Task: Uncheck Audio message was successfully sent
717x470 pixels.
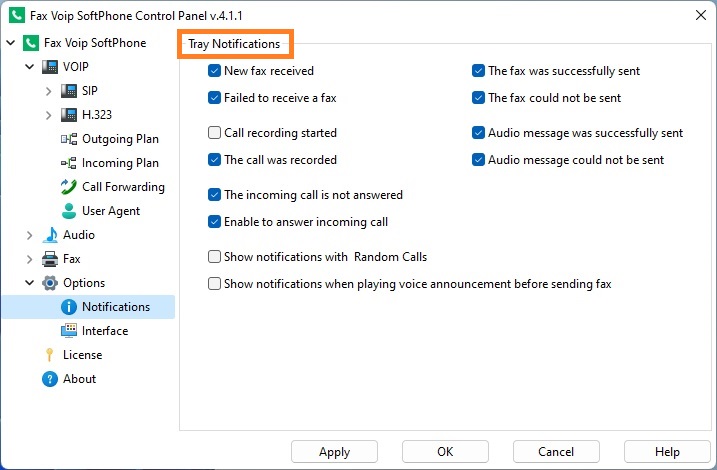Action: coord(478,133)
